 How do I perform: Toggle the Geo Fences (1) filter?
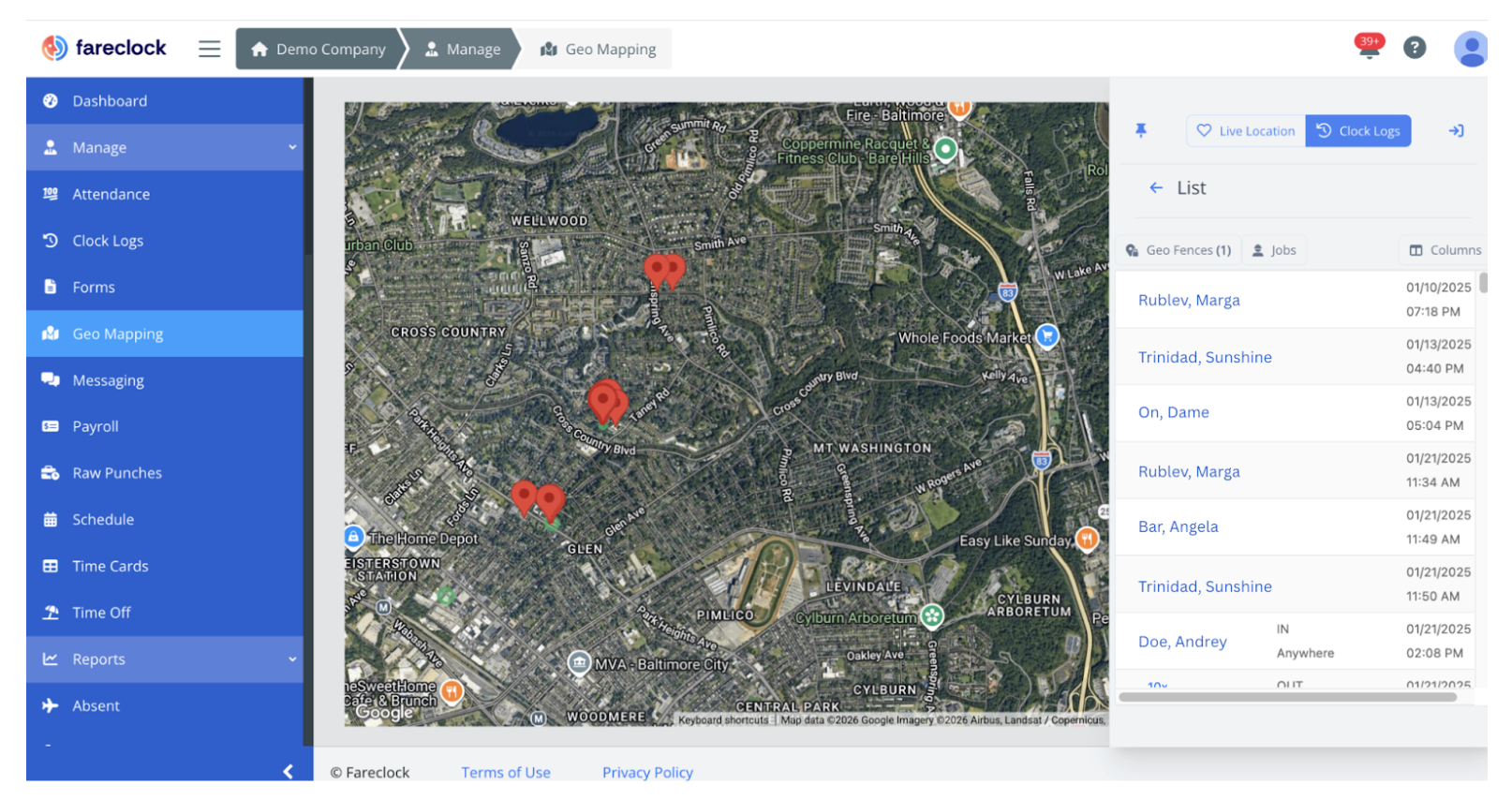1178,250
